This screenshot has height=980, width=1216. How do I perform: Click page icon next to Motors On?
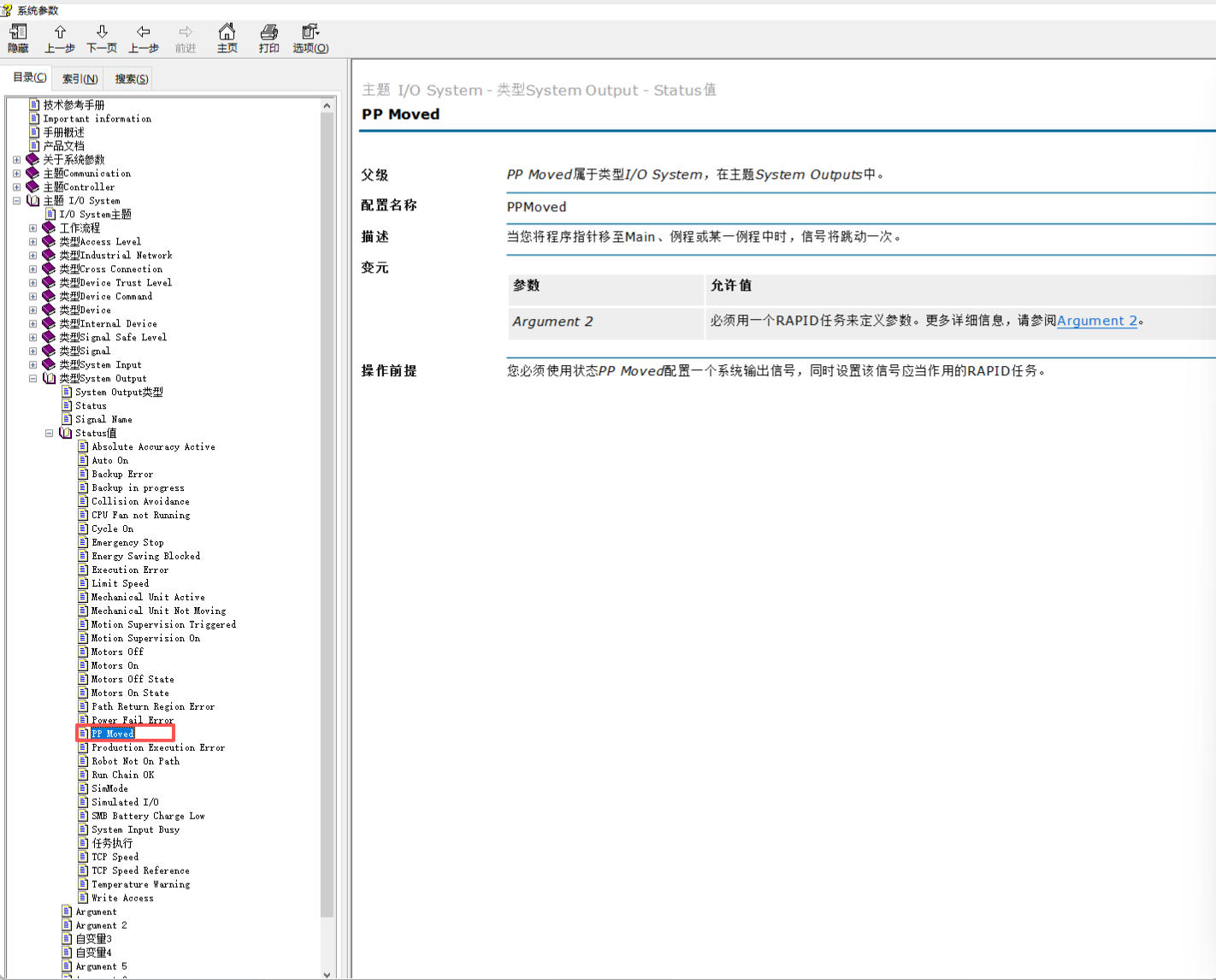click(83, 665)
